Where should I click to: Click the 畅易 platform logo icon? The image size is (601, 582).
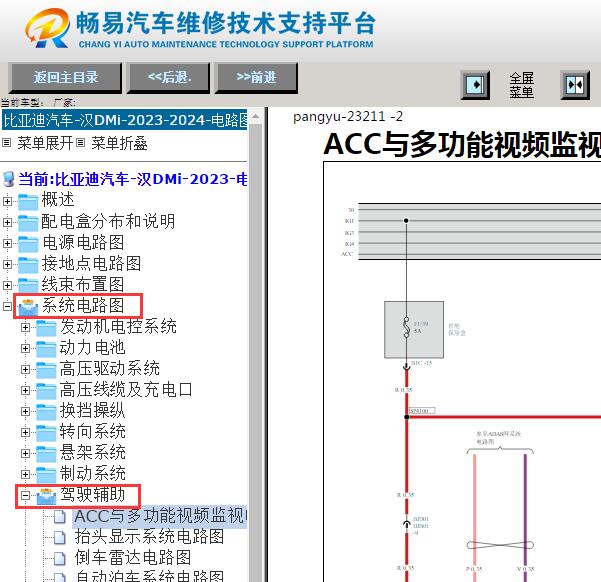click(x=47, y=29)
